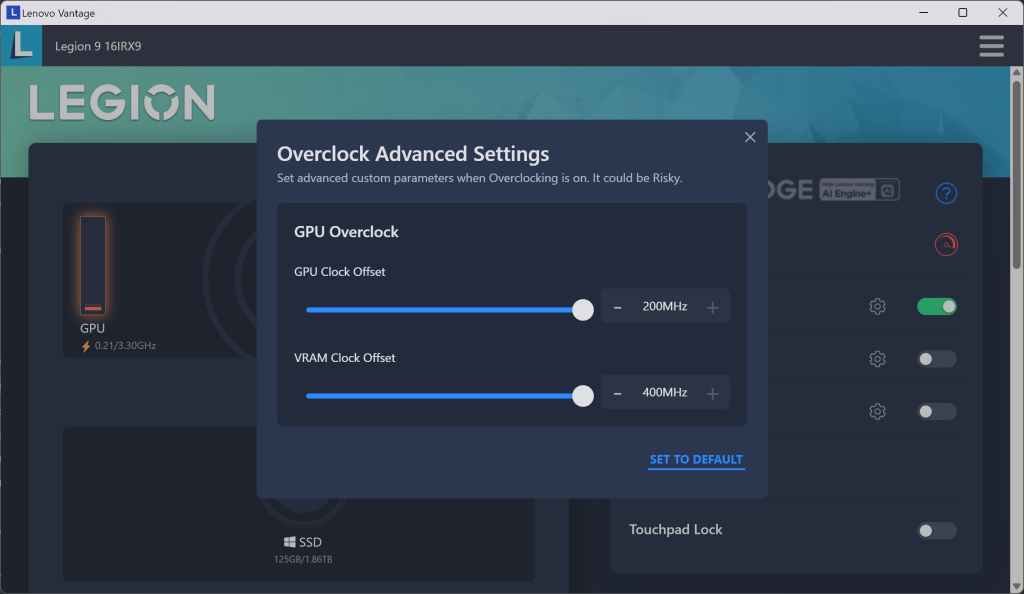Click the Legion L logo in header
This screenshot has width=1024, height=594.
pos(22,46)
